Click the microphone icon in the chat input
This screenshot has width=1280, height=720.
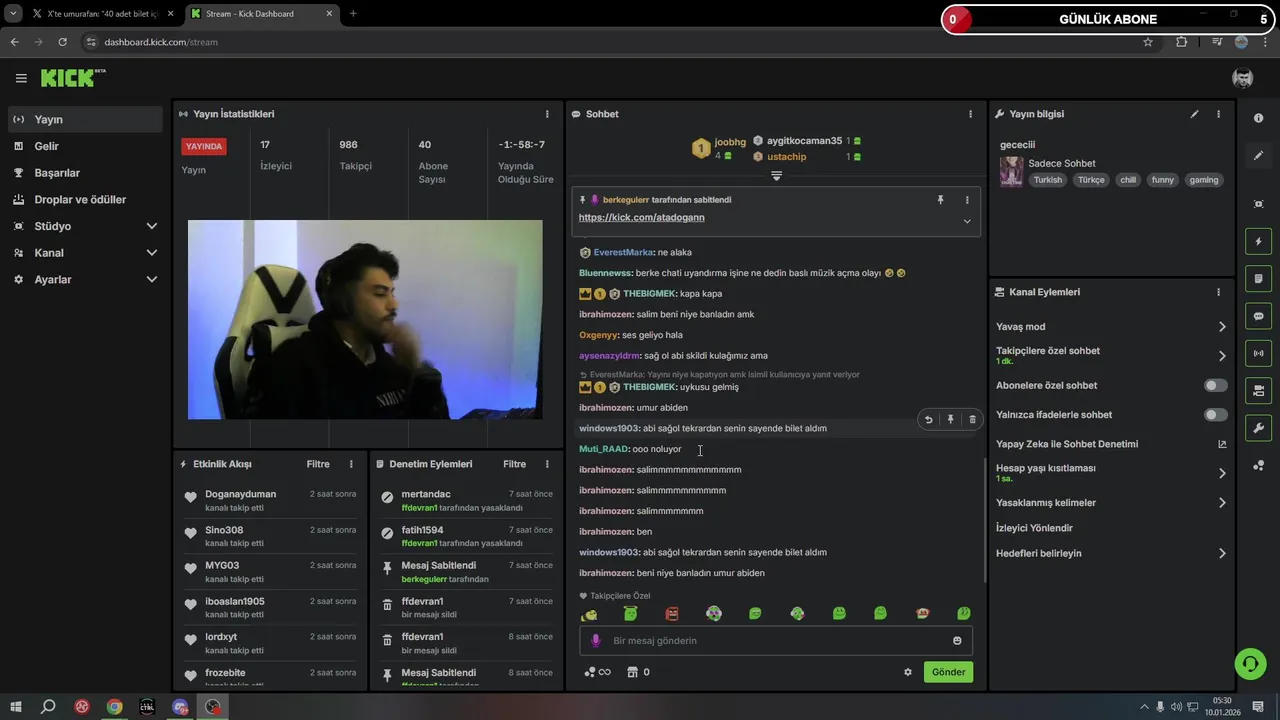point(596,641)
